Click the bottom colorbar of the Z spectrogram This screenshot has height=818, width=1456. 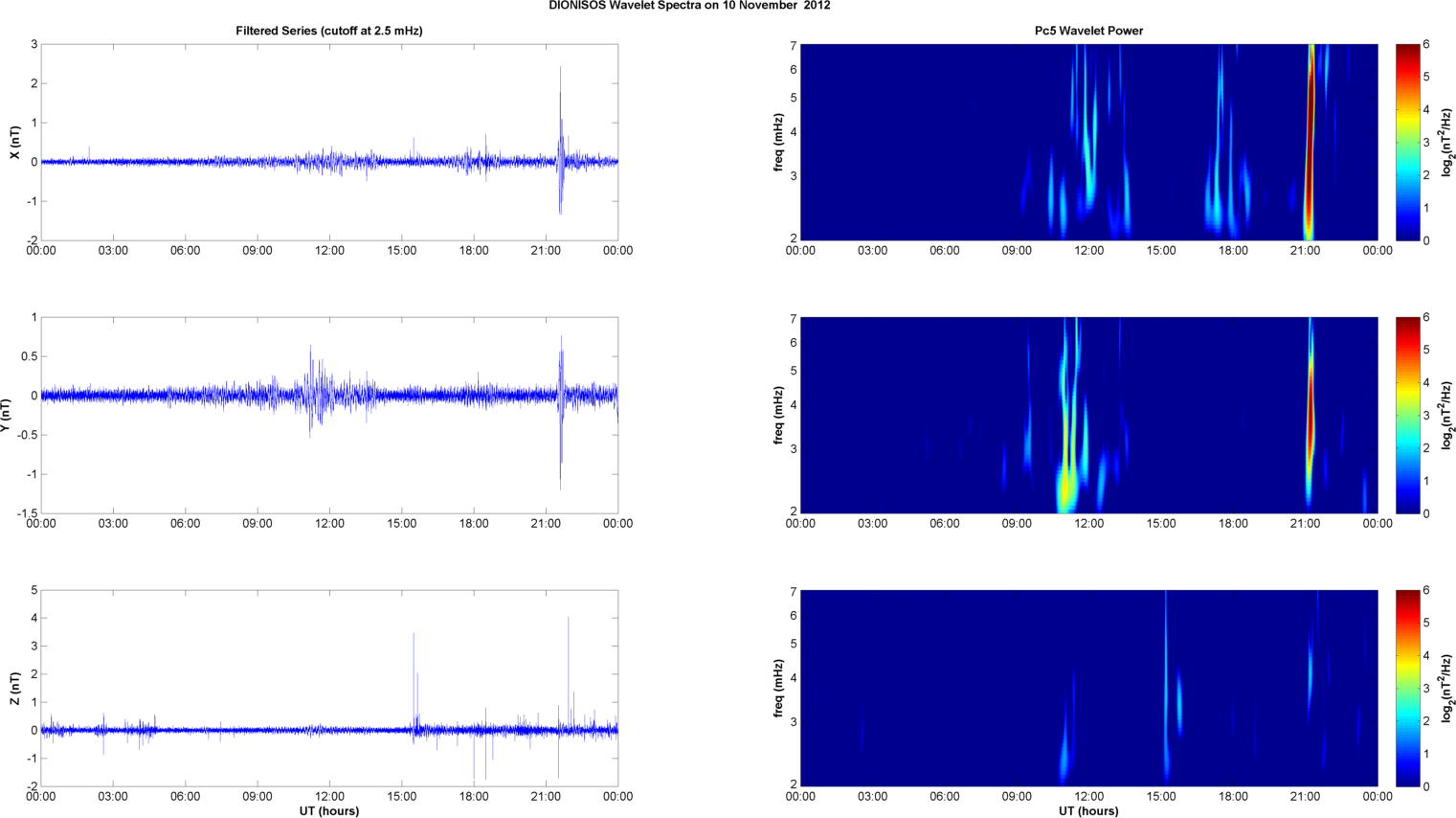[1407, 688]
